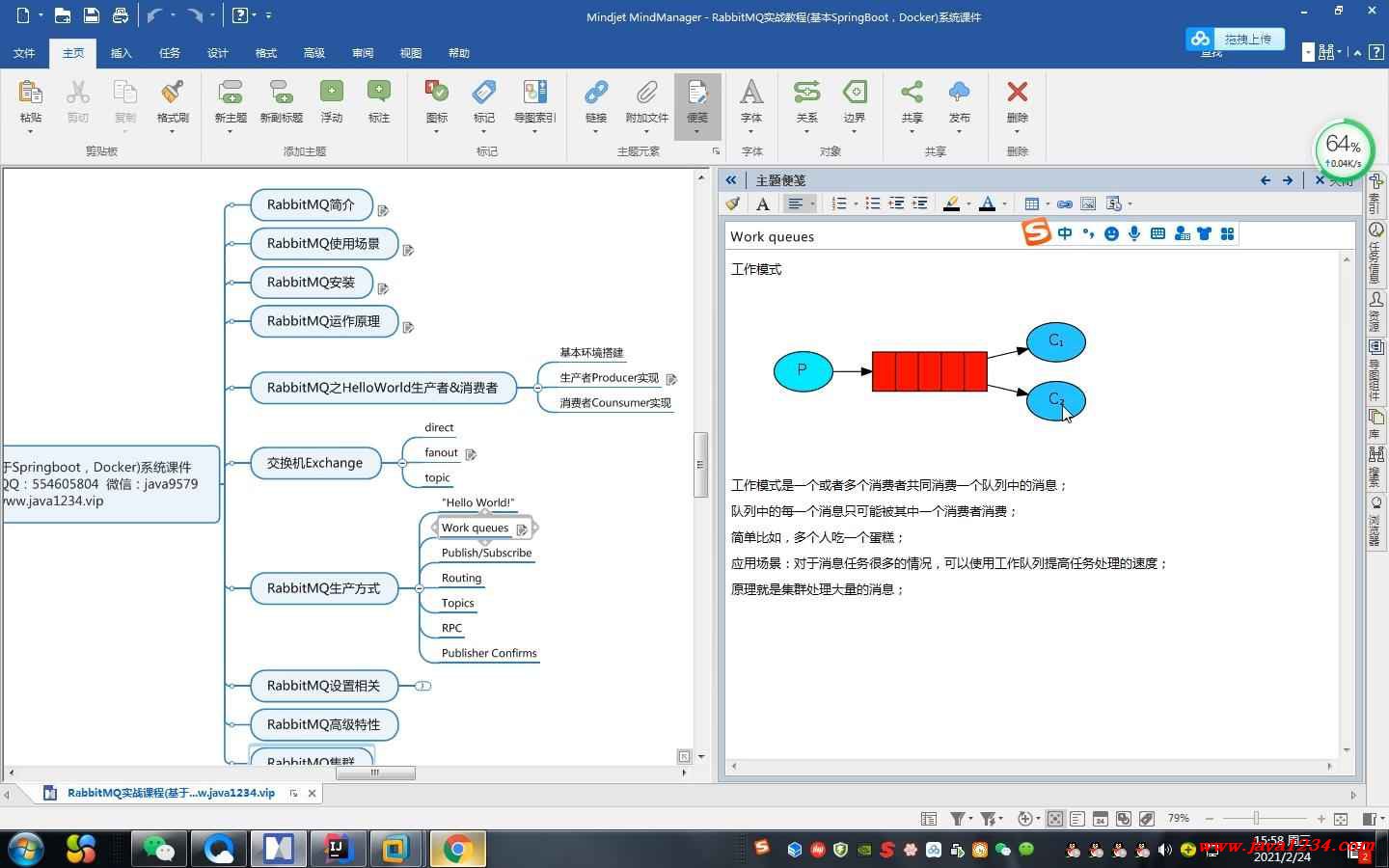This screenshot has height=868, width=1389.
Task: Open the 新主题 dropdown arrow
Action: click(230, 131)
